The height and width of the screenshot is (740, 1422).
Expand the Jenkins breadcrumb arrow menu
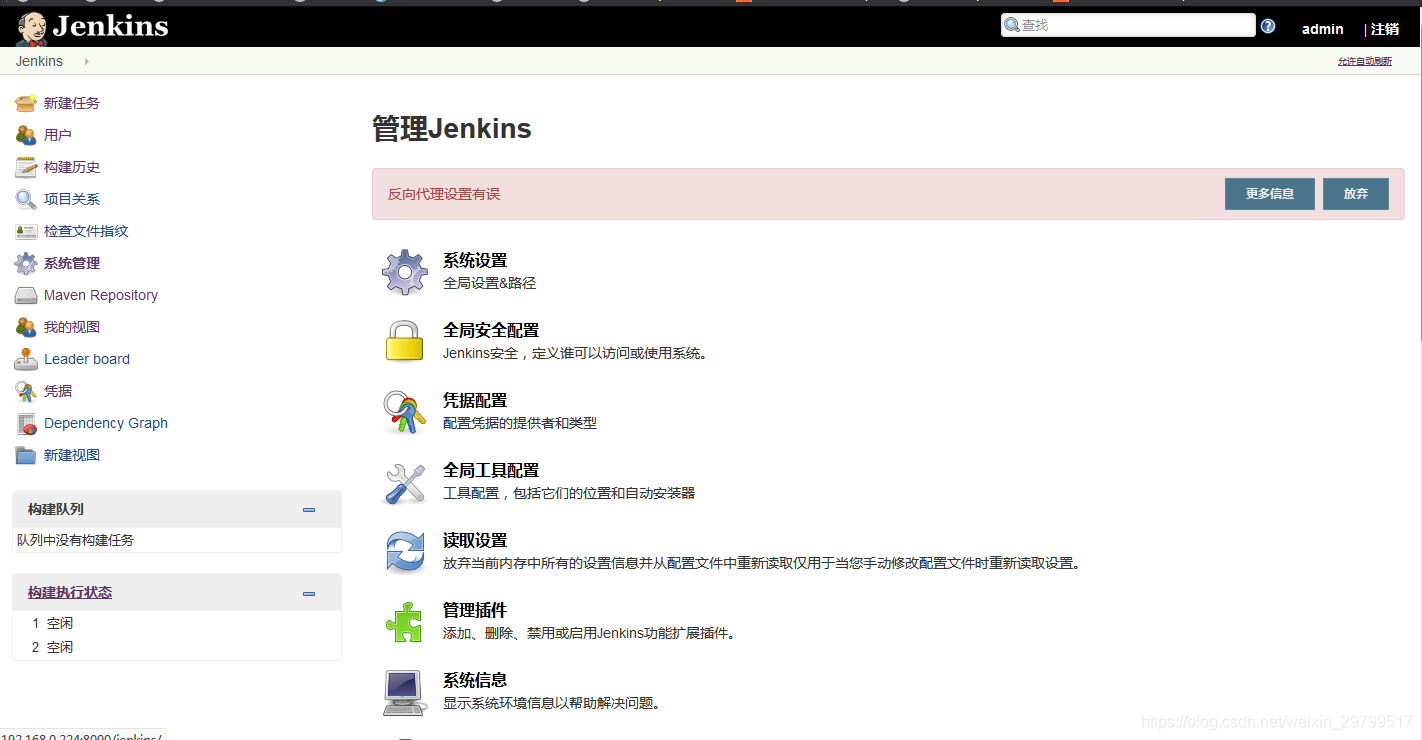click(87, 61)
